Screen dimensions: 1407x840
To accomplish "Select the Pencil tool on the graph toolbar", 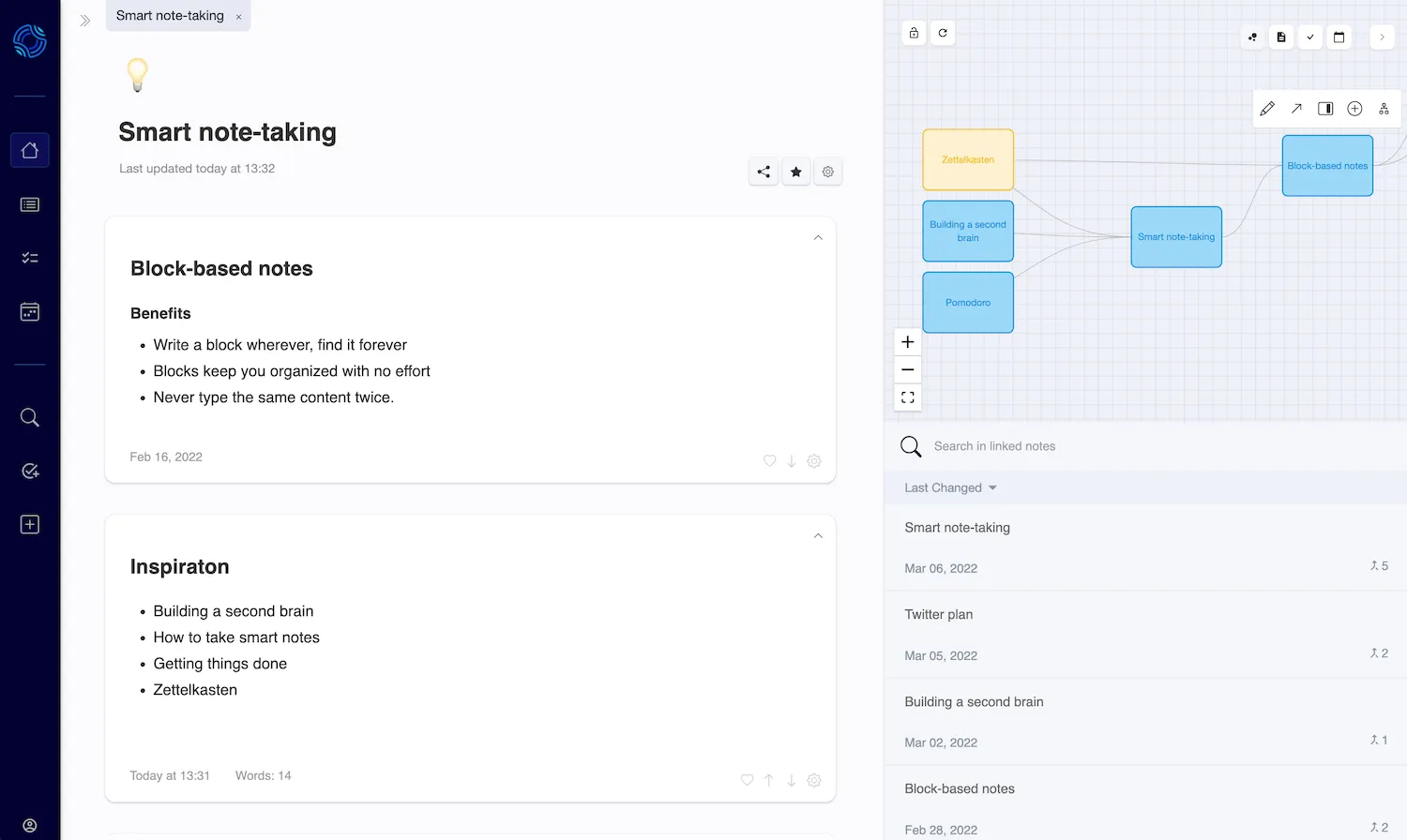I will [x=1267, y=108].
